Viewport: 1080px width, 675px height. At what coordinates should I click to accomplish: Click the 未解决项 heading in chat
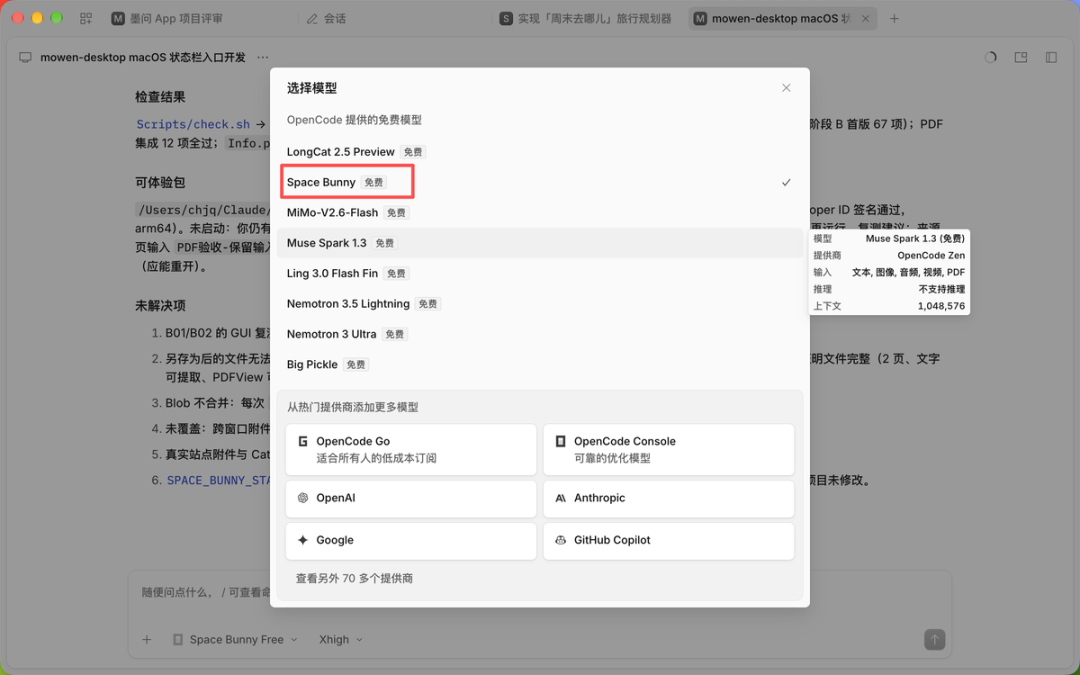pos(160,306)
